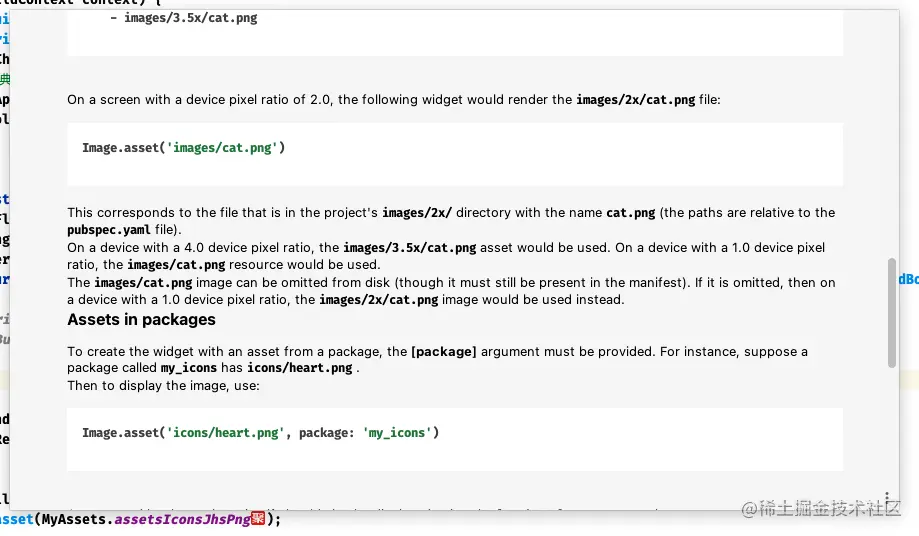Click the Image.asset('images/cat.png') code snippet
This screenshot has width=919, height=536.
[x=184, y=148]
